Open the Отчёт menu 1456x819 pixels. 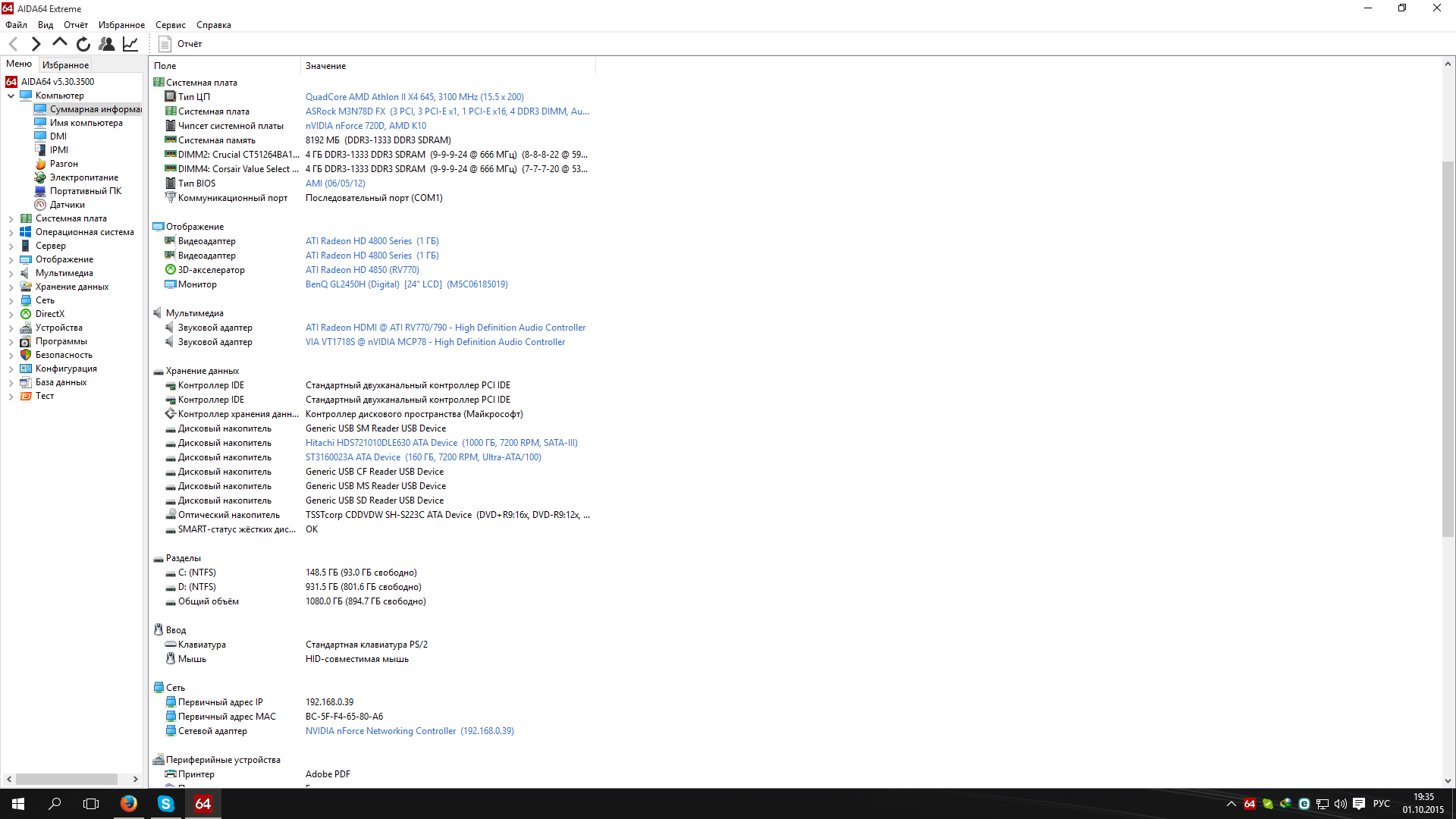click(x=76, y=25)
